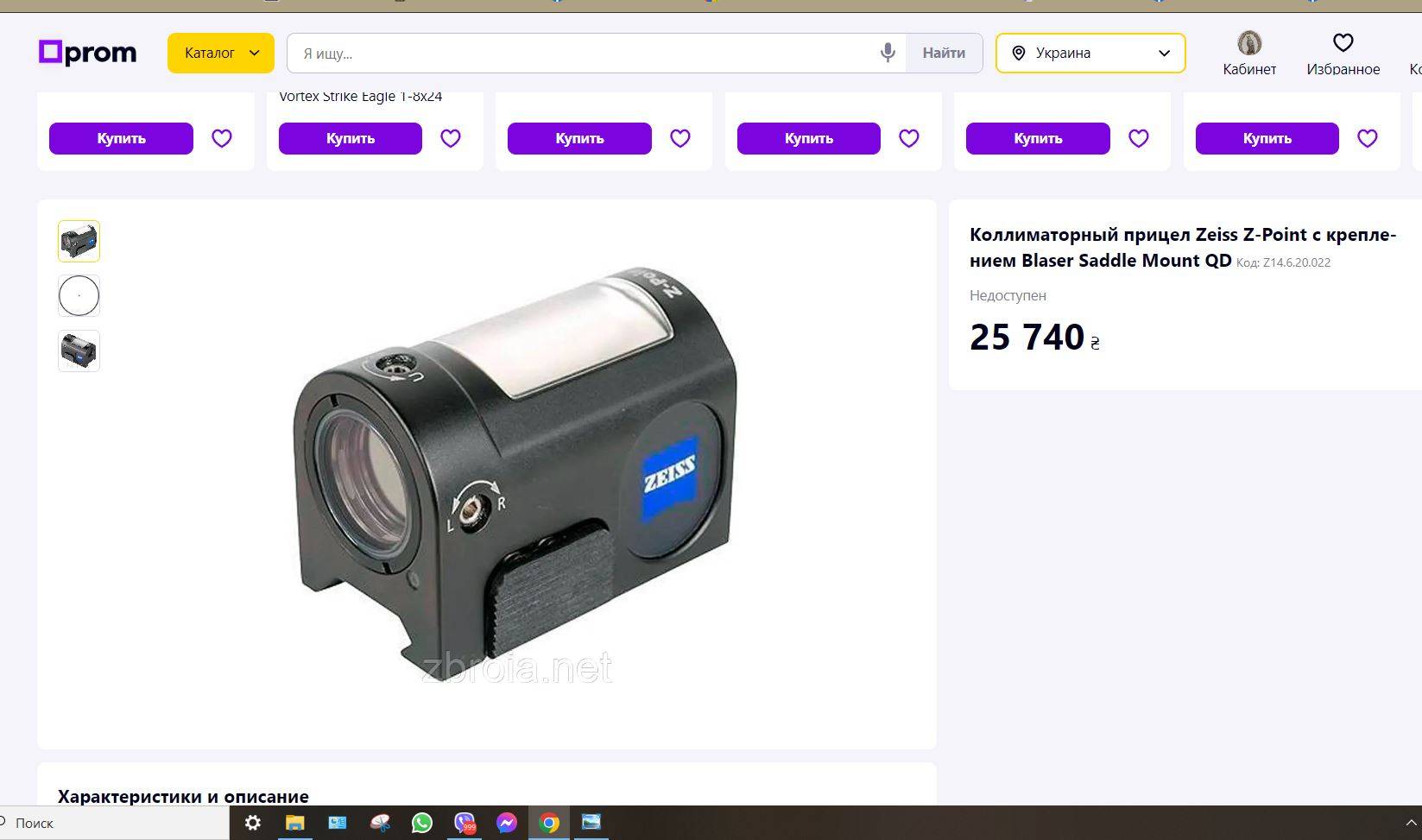
Task: Open File Explorer from taskbar
Action: point(294,823)
